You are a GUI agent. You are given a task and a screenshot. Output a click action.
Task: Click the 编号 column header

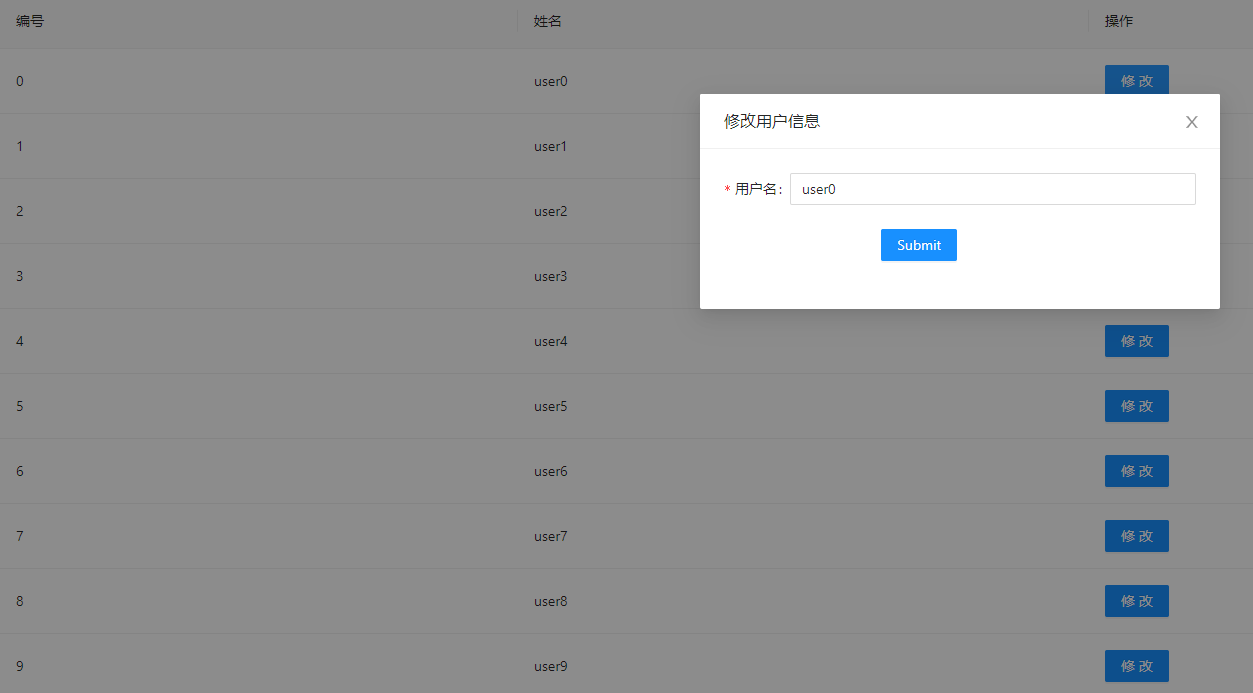29,21
